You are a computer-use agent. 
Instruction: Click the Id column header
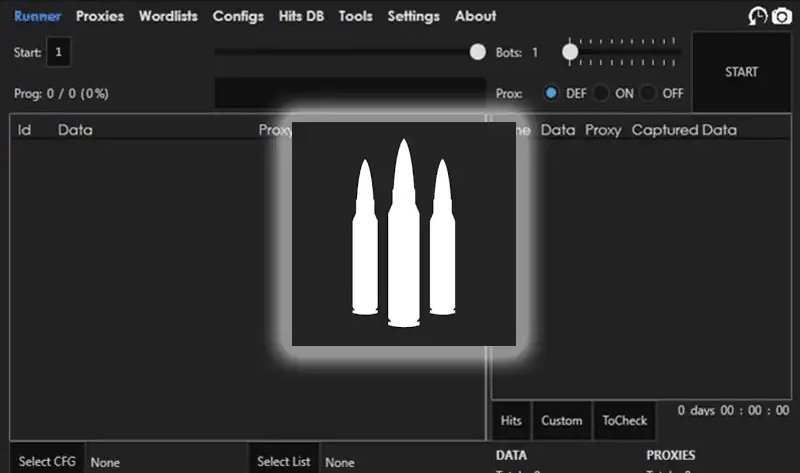(24, 130)
